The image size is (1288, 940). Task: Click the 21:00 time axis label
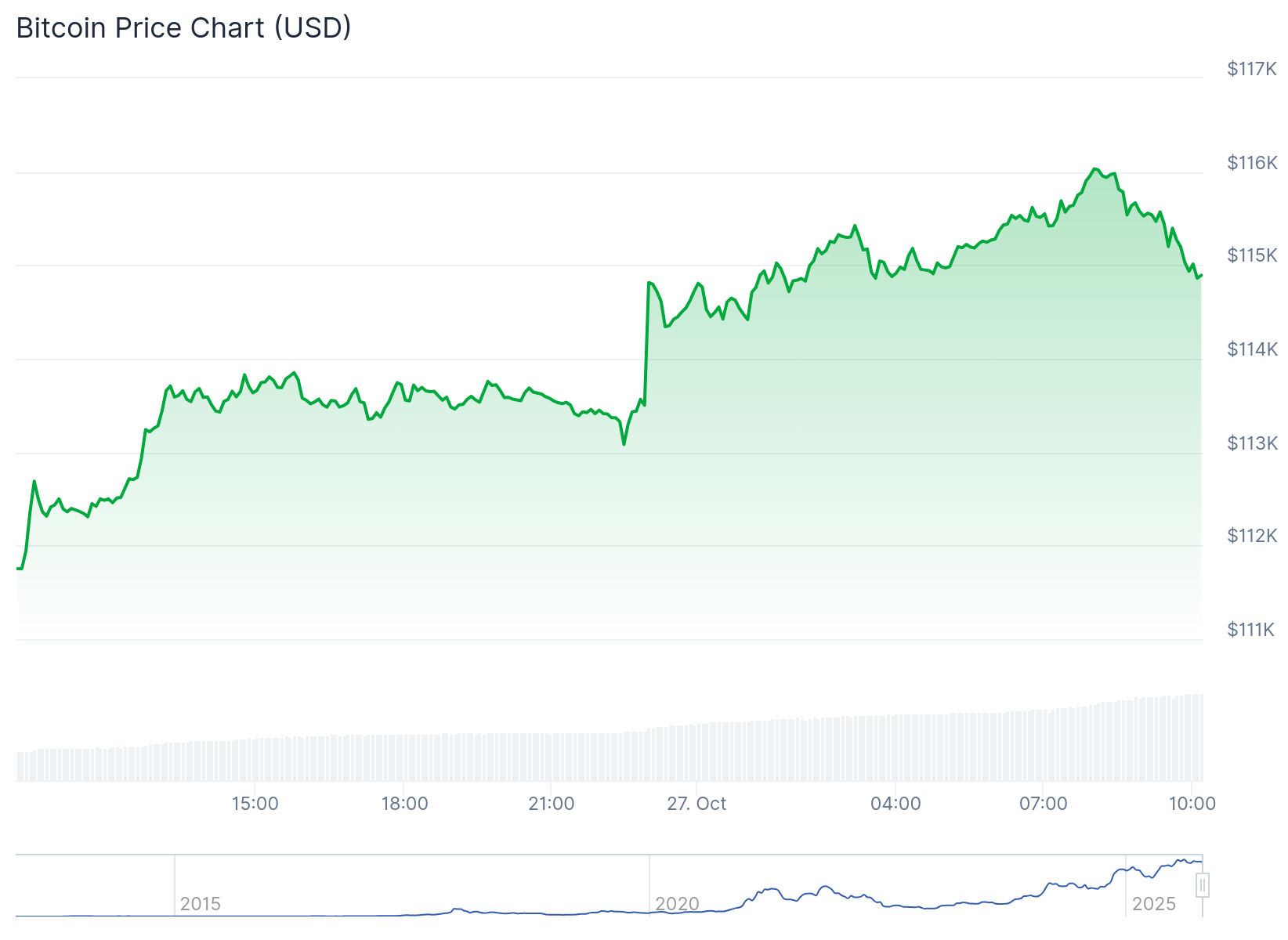(551, 804)
